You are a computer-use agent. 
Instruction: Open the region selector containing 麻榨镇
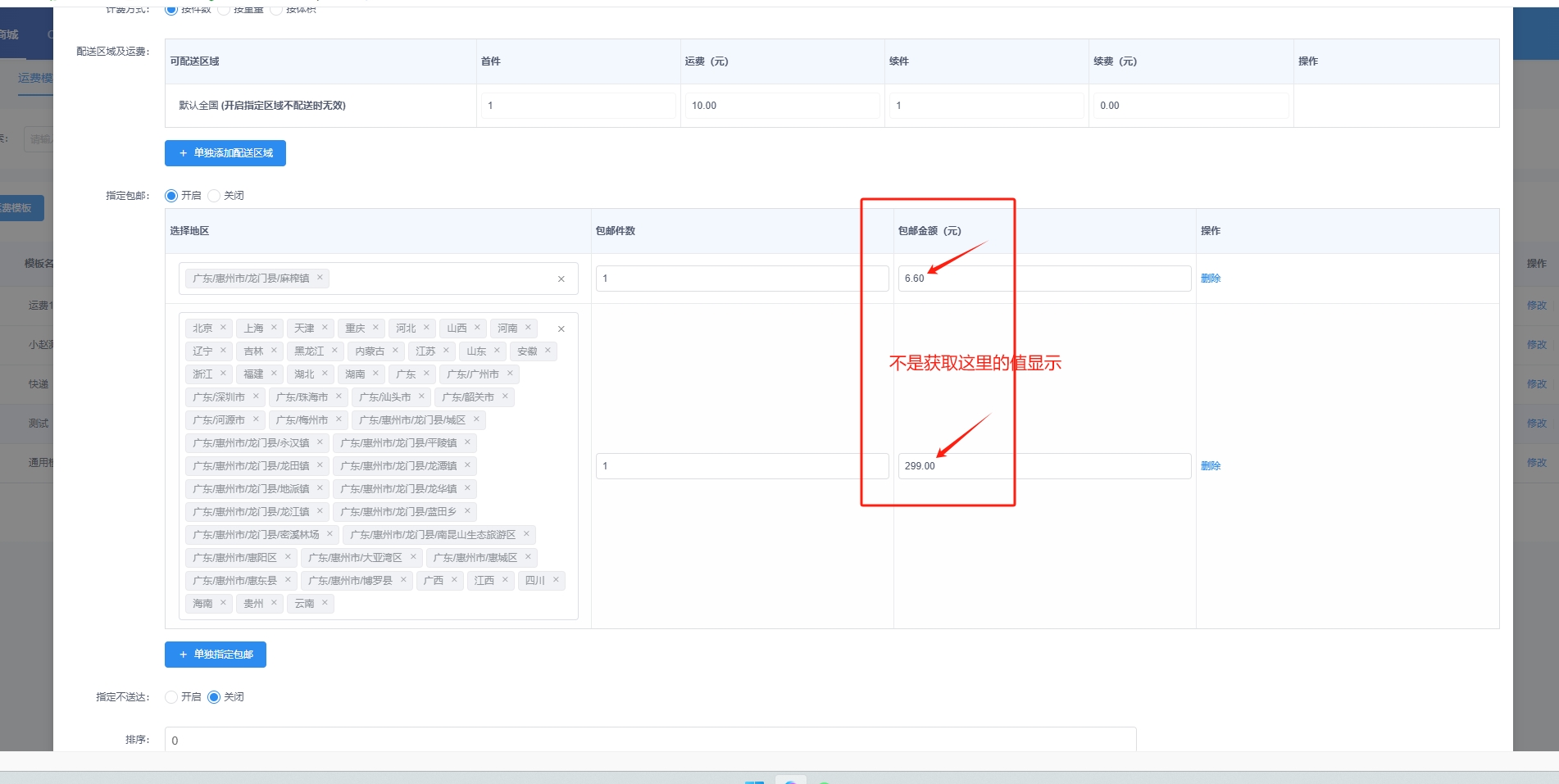coord(379,279)
